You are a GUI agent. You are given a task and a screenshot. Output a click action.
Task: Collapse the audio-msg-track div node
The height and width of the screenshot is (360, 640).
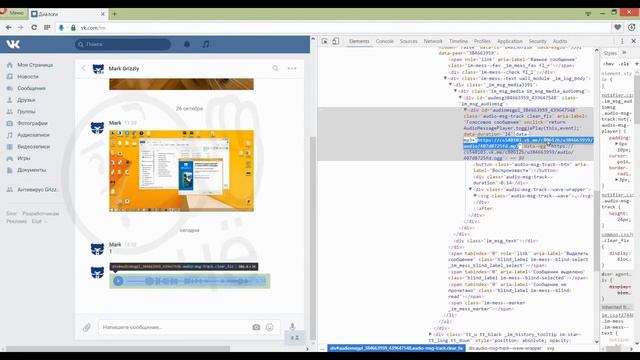[465, 110]
